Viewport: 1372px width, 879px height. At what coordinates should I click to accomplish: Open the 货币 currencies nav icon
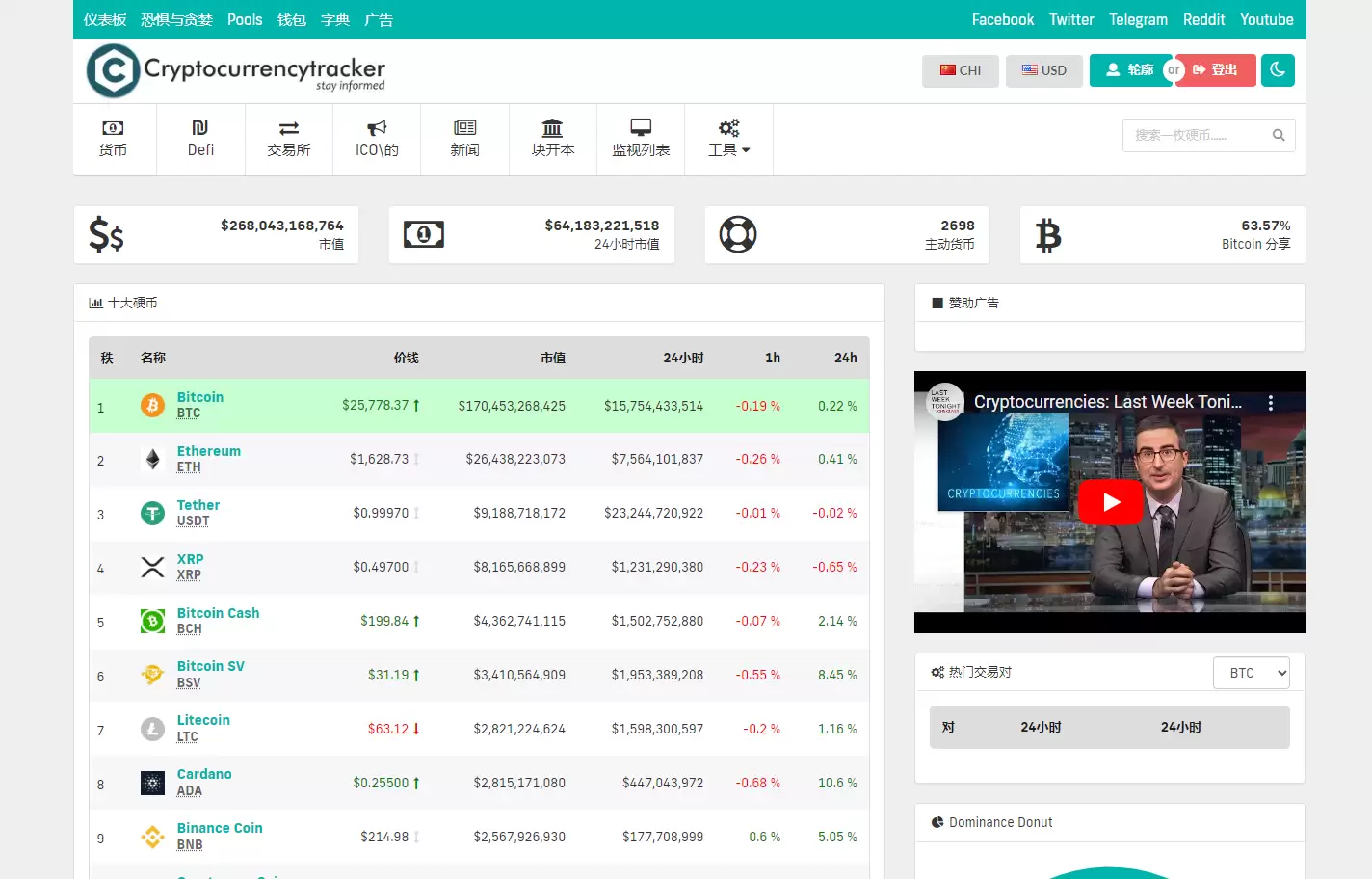point(113,127)
